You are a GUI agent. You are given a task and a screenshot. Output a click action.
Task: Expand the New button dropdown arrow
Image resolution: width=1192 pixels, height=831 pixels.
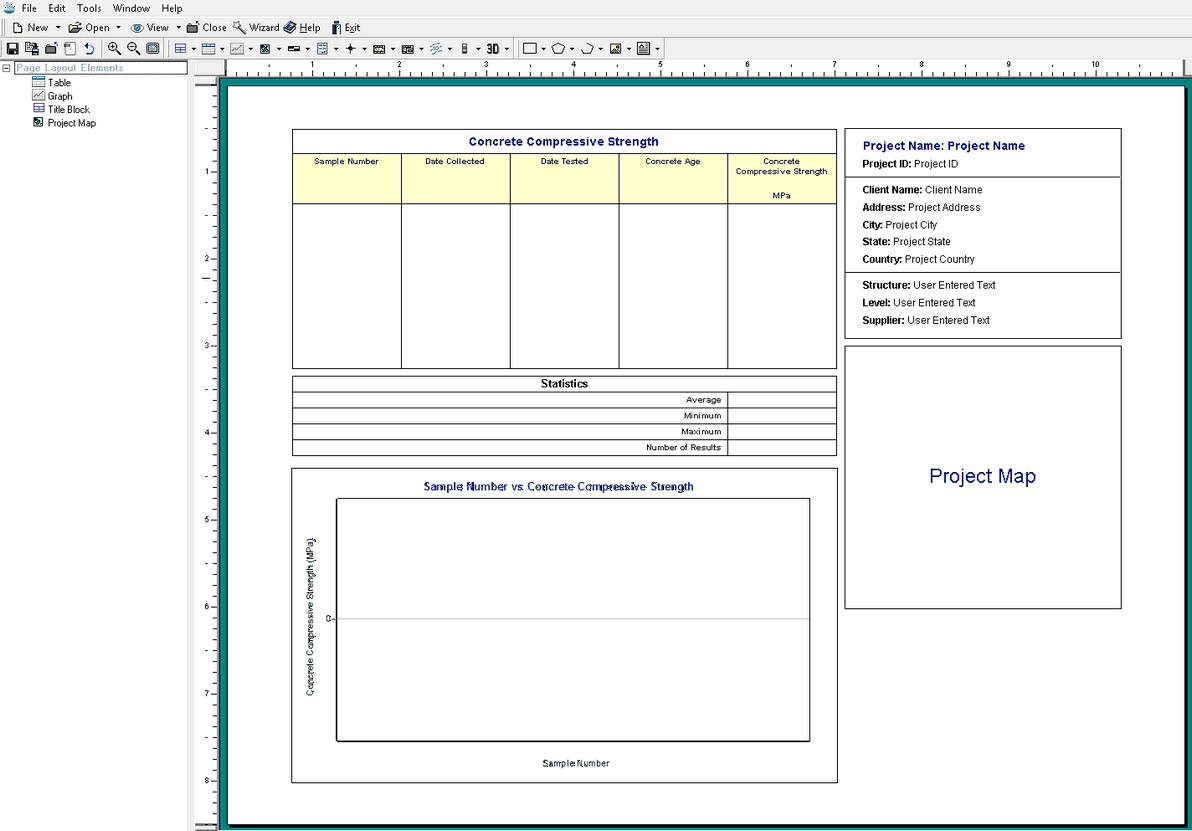(x=58, y=27)
